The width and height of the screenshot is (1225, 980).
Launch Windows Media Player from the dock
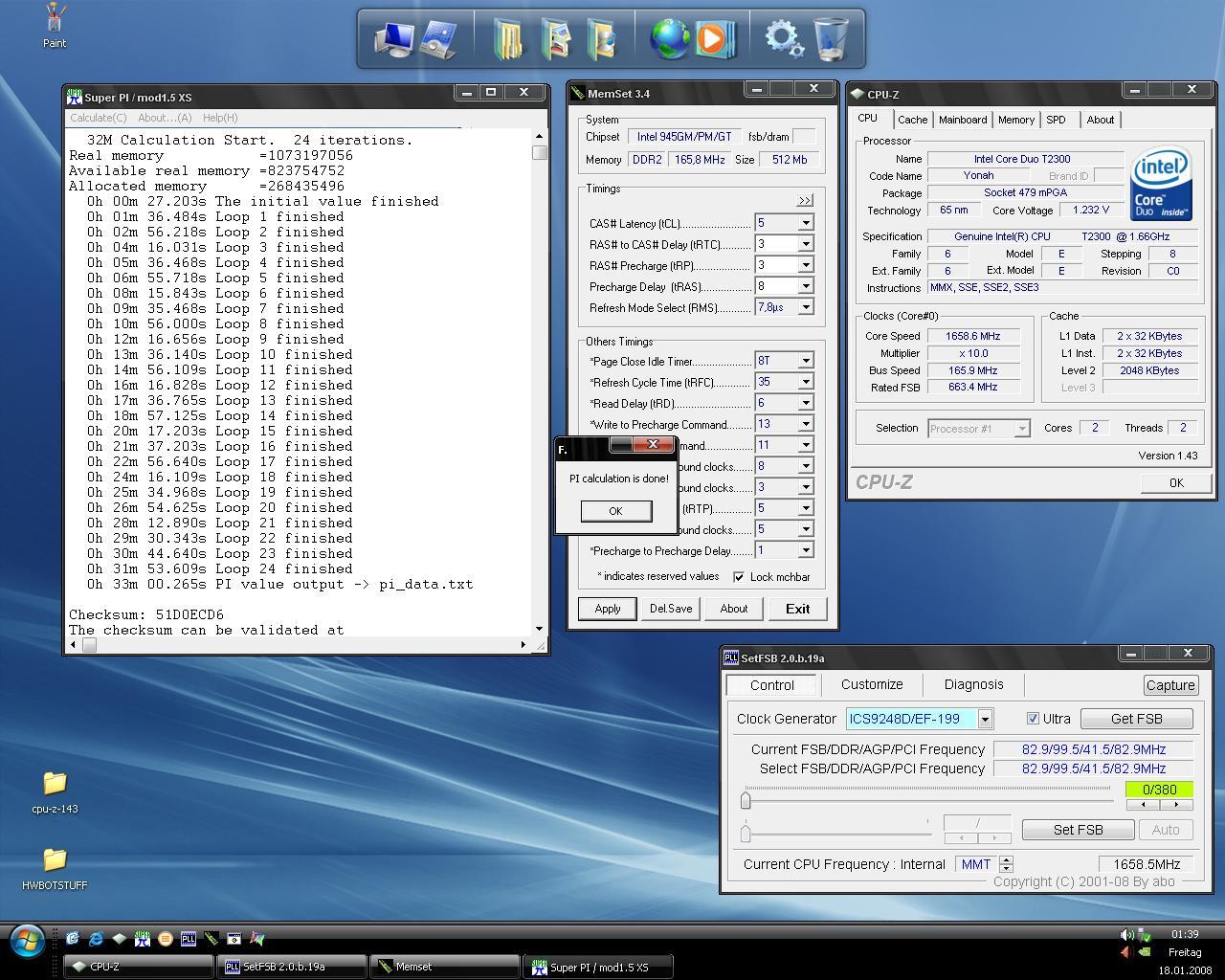(x=714, y=38)
